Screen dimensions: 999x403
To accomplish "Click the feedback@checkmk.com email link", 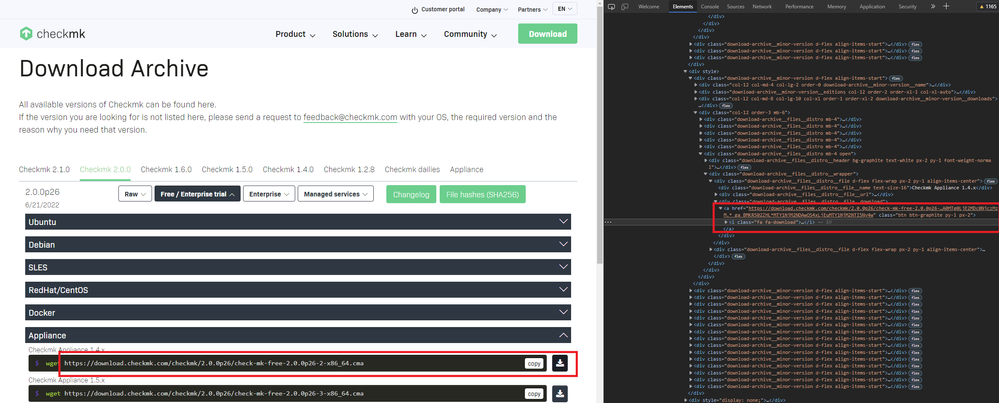I will pyautogui.click(x=350, y=117).
